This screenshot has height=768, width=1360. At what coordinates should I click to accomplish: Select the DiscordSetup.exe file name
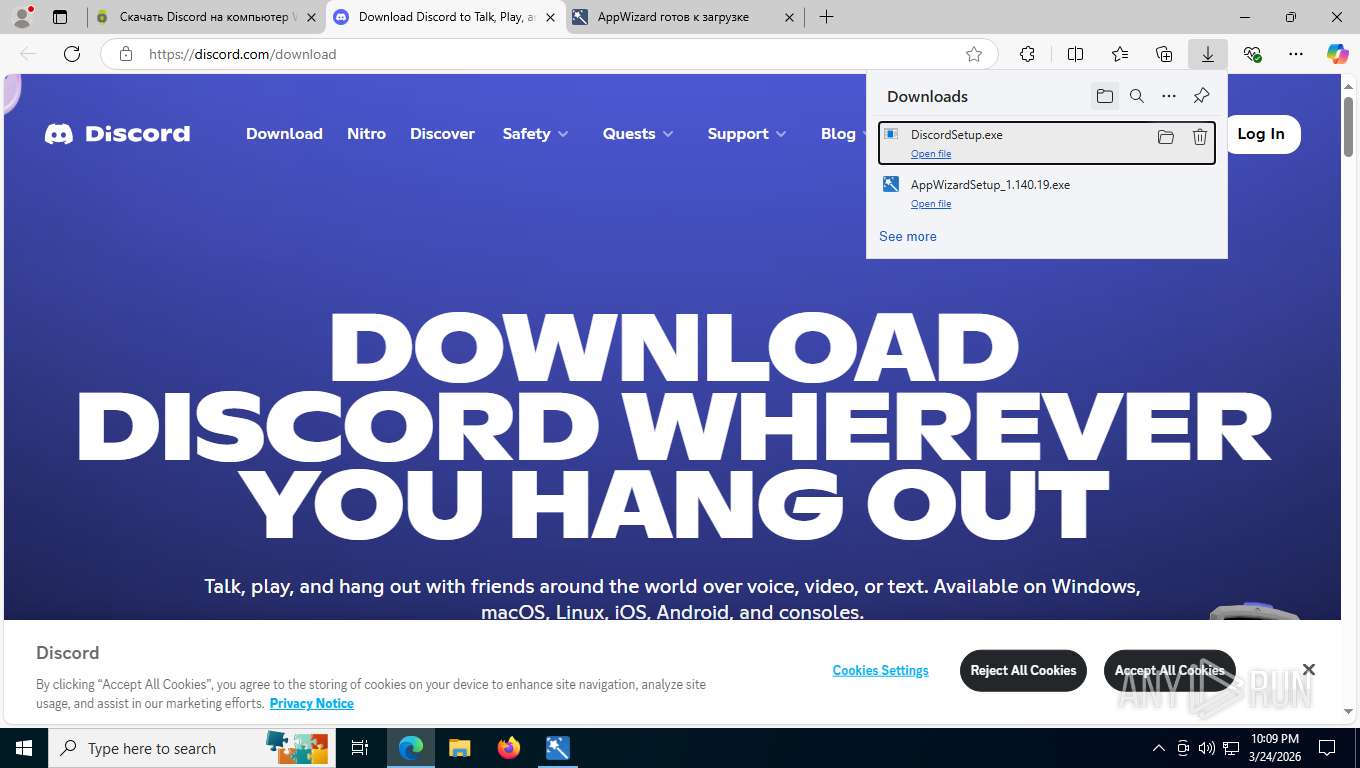click(956, 135)
